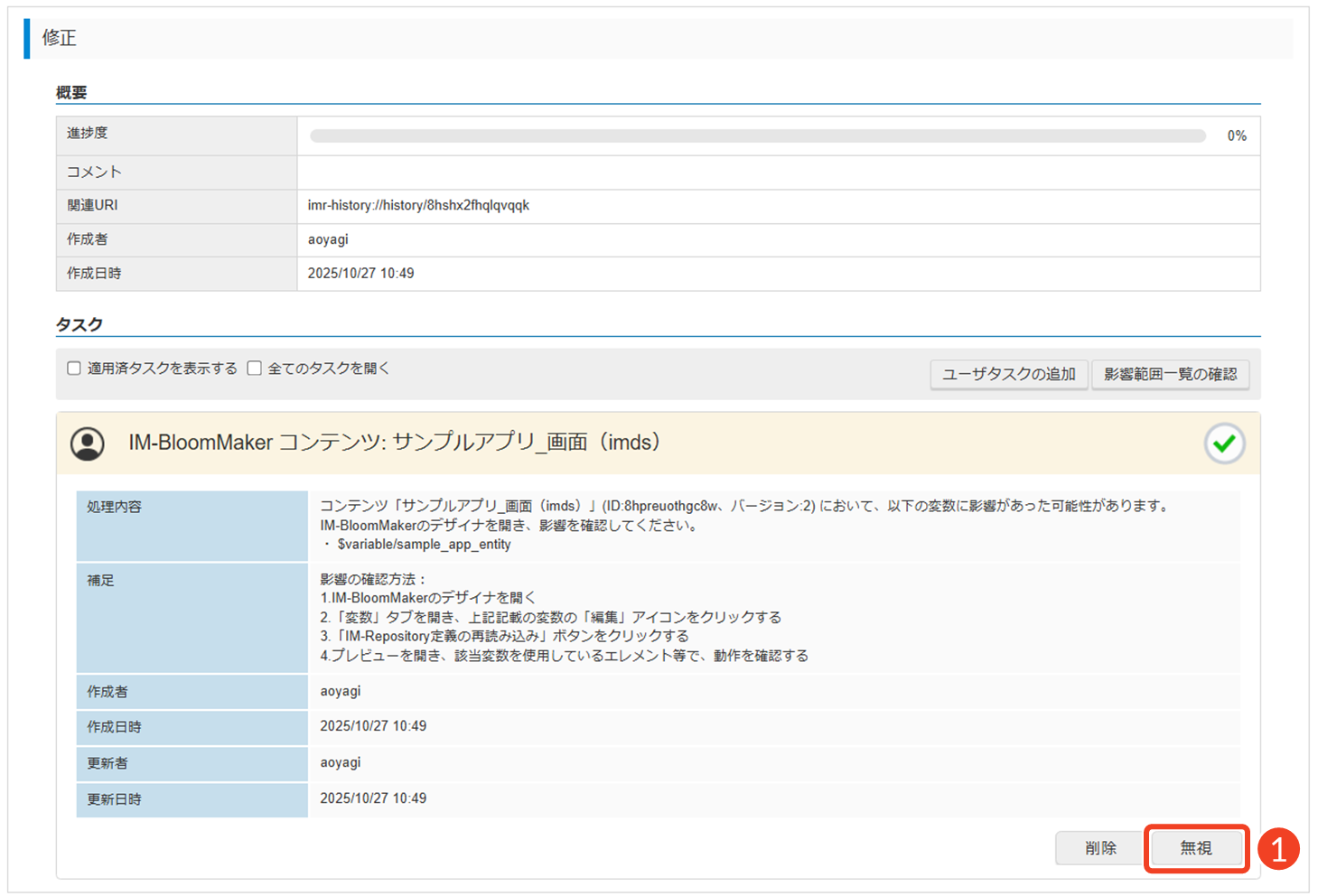Click the 修正 page heading
The width and height of the screenshot is (1318, 896).
pos(60,38)
